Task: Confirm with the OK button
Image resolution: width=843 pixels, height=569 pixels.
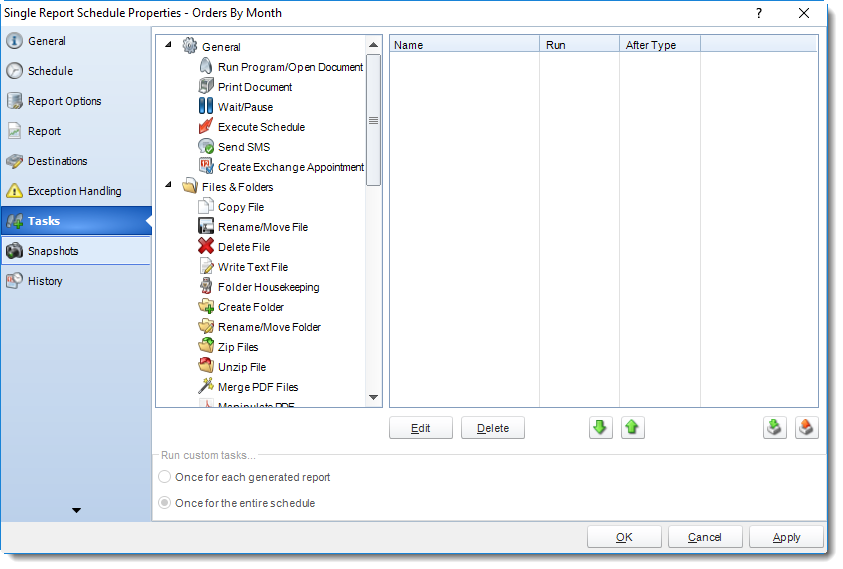Action: click(624, 537)
